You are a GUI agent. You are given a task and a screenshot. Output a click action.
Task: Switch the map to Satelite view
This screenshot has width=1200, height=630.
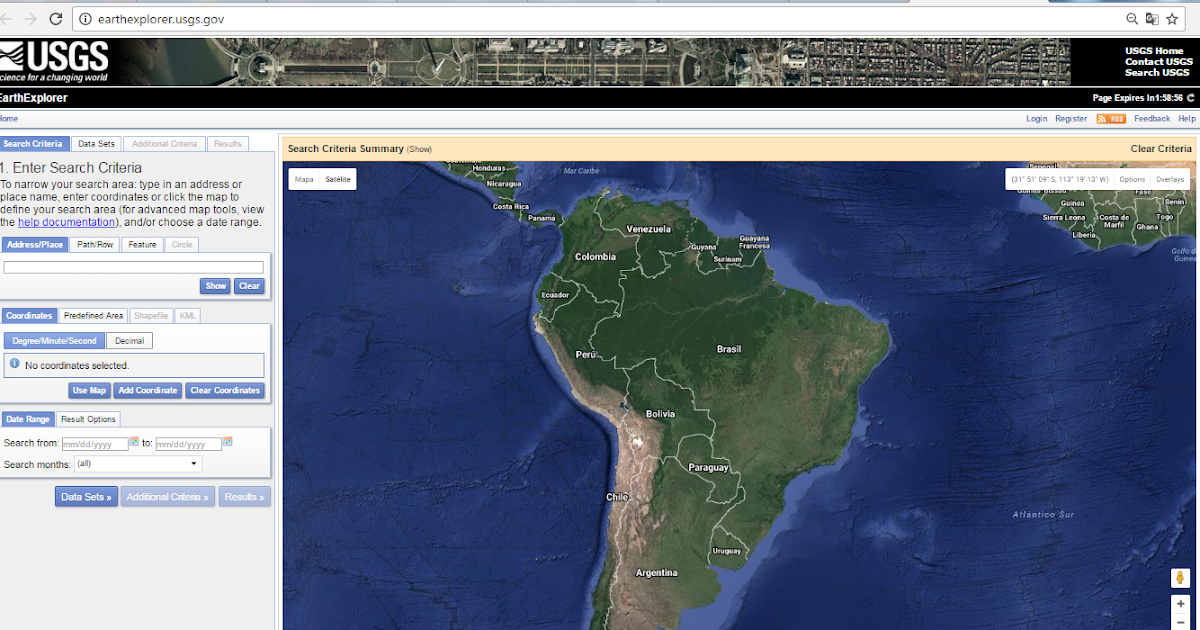click(x=337, y=178)
